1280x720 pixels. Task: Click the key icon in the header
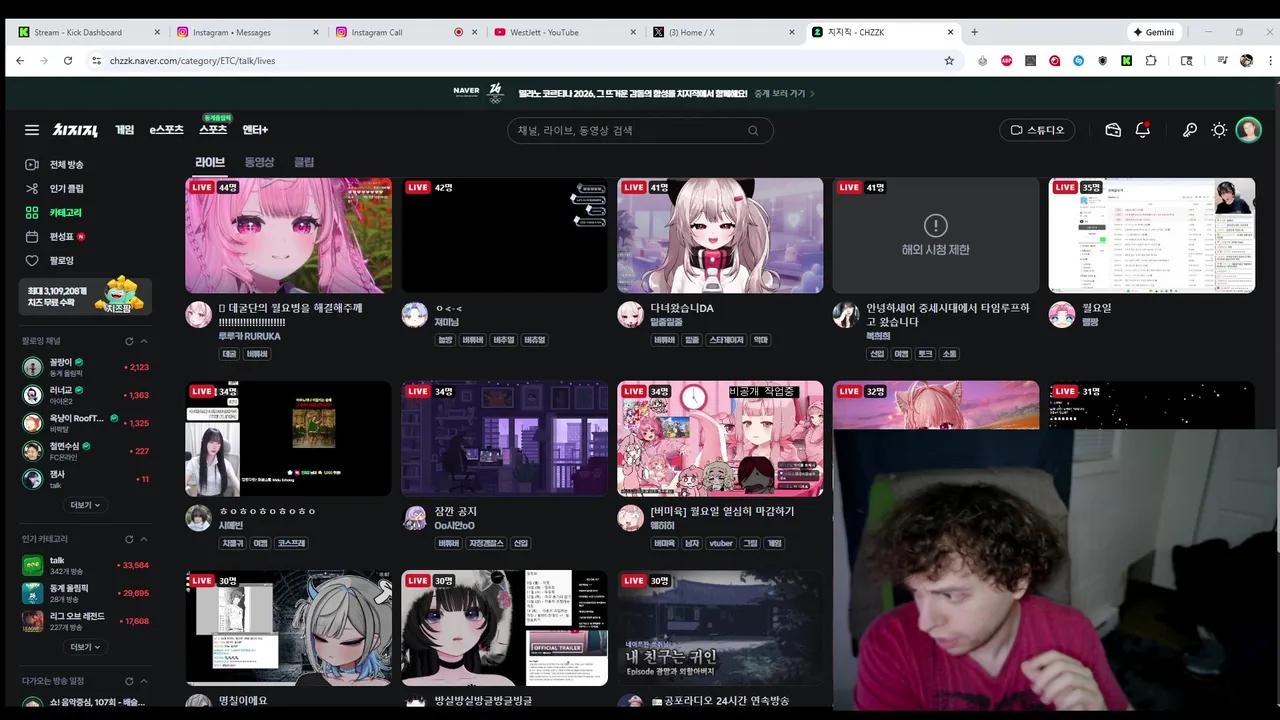[1190, 130]
